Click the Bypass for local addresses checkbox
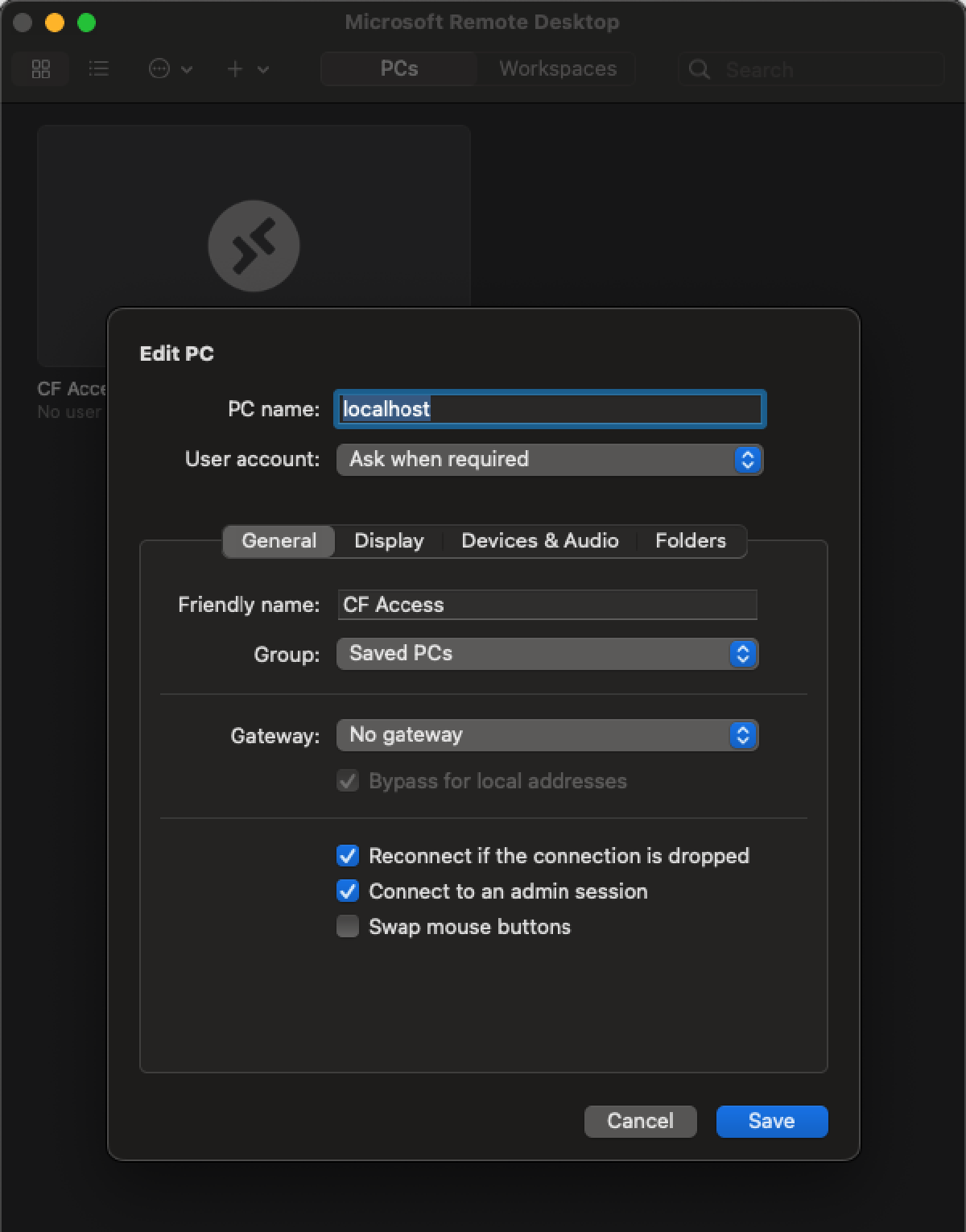 click(x=347, y=780)
